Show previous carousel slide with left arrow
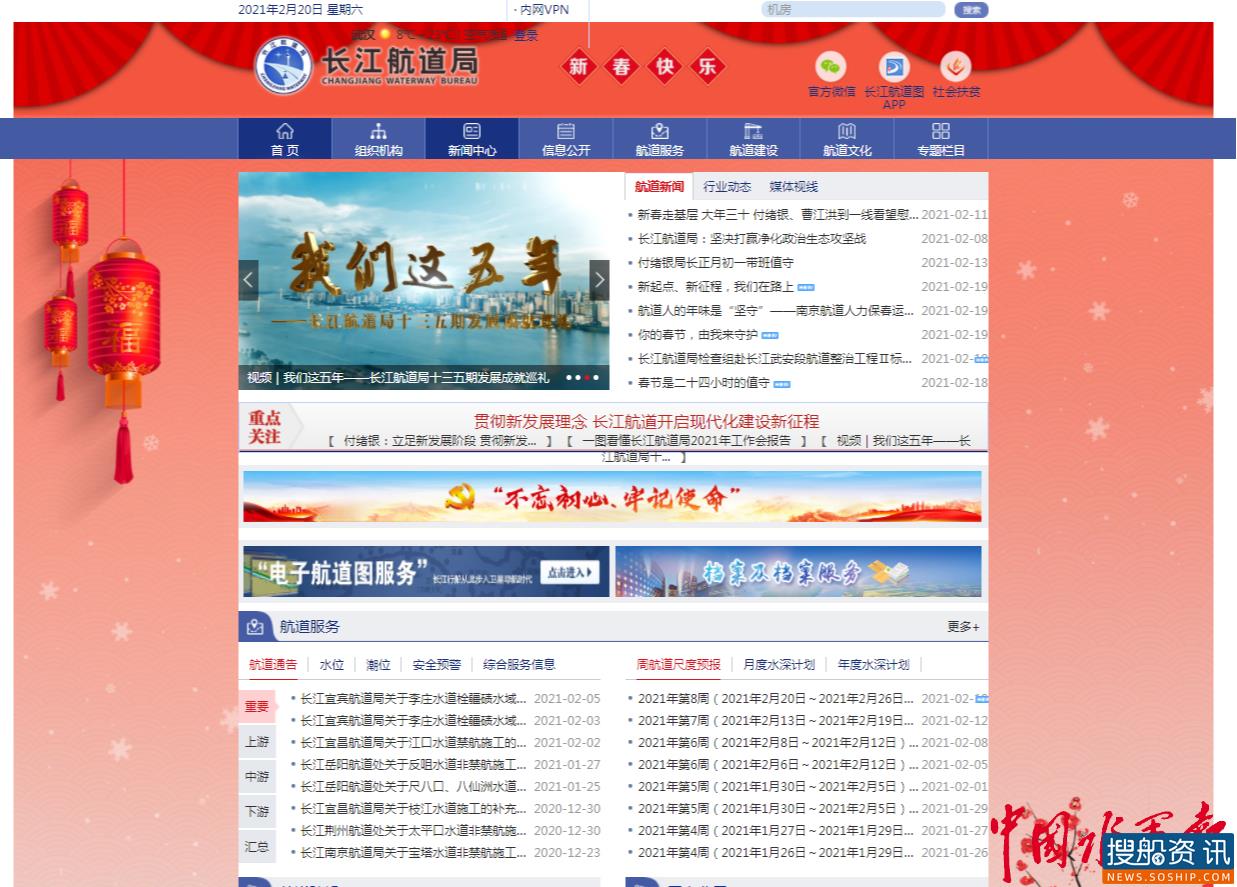Screen dimensions: 1237x887 248,280
